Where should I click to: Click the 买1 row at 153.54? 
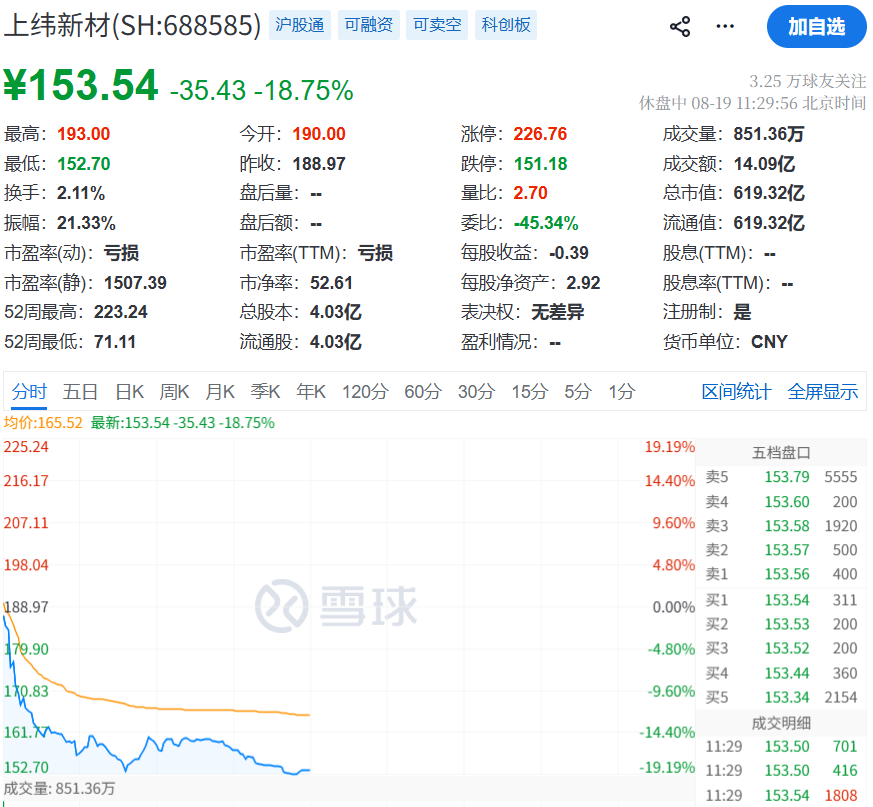pos(781,600)
